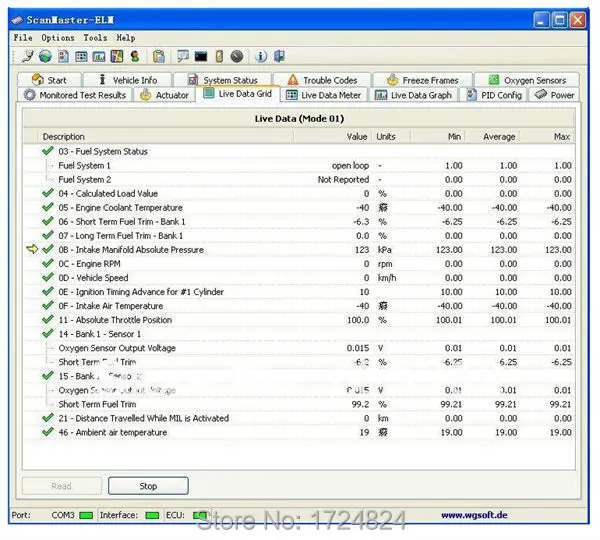Click the Max column header
Viewport: 600px width, 540px height.
pyautogui.click(x=547, y=137)
